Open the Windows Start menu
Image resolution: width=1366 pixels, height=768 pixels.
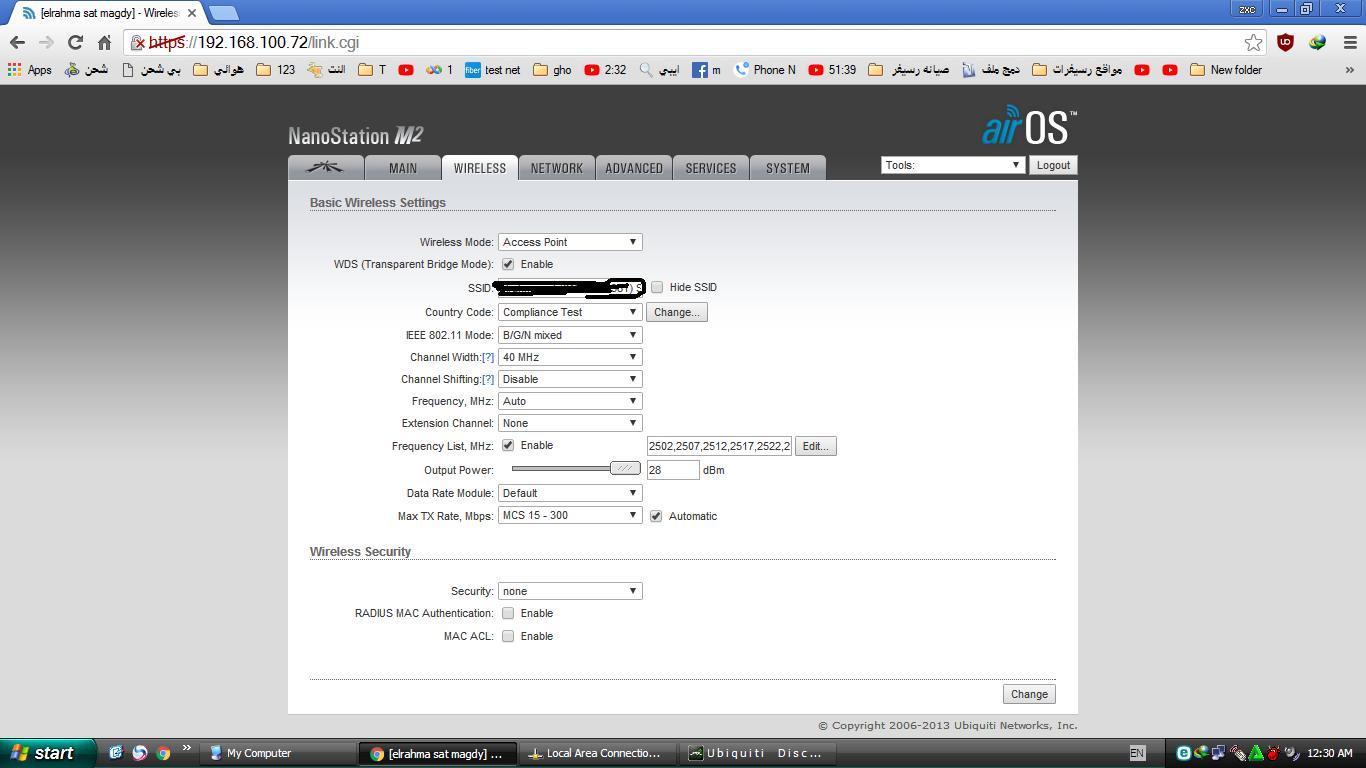[x=48, y=753]
